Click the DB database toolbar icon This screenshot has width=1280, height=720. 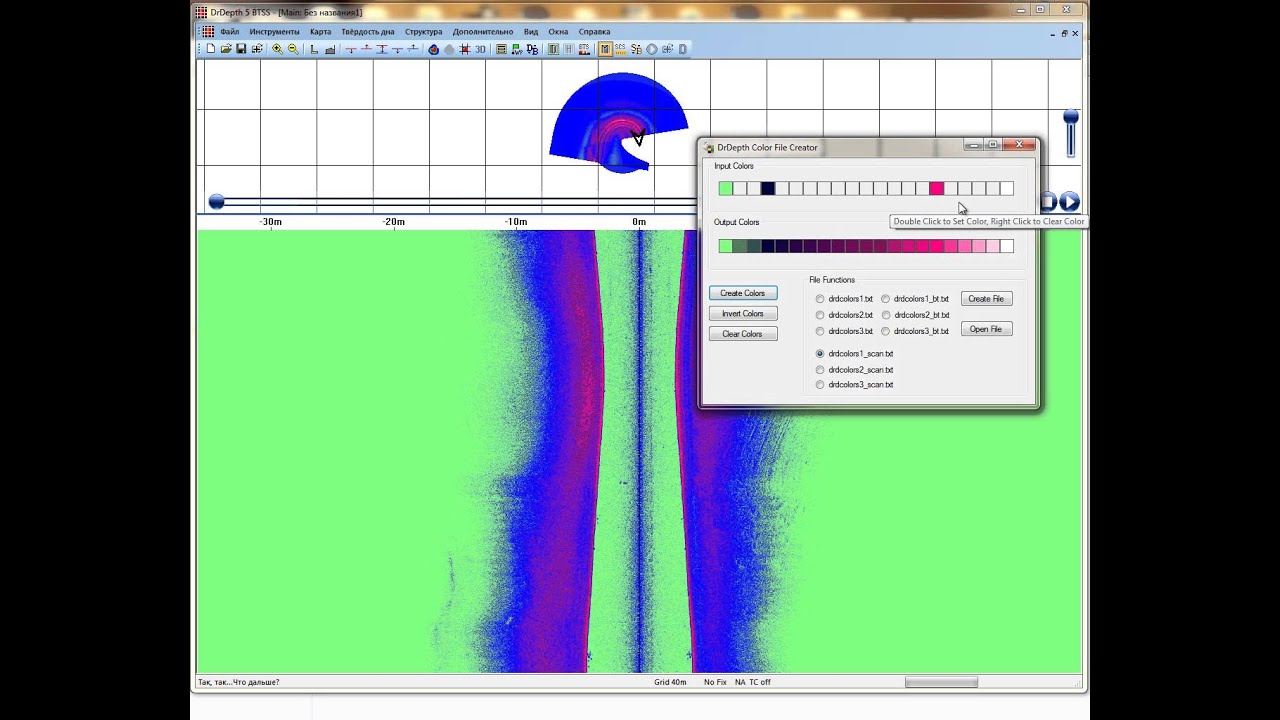532,49
